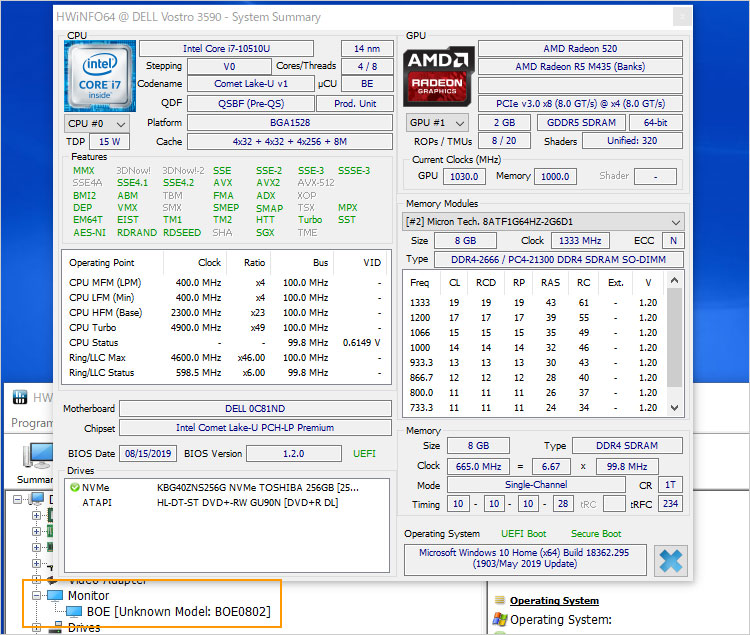This screenshot has width=750, height=635.
Task: Click the cache value 4x32 + 4x32 + 4x256 + 8M
Action: [290, 142]
